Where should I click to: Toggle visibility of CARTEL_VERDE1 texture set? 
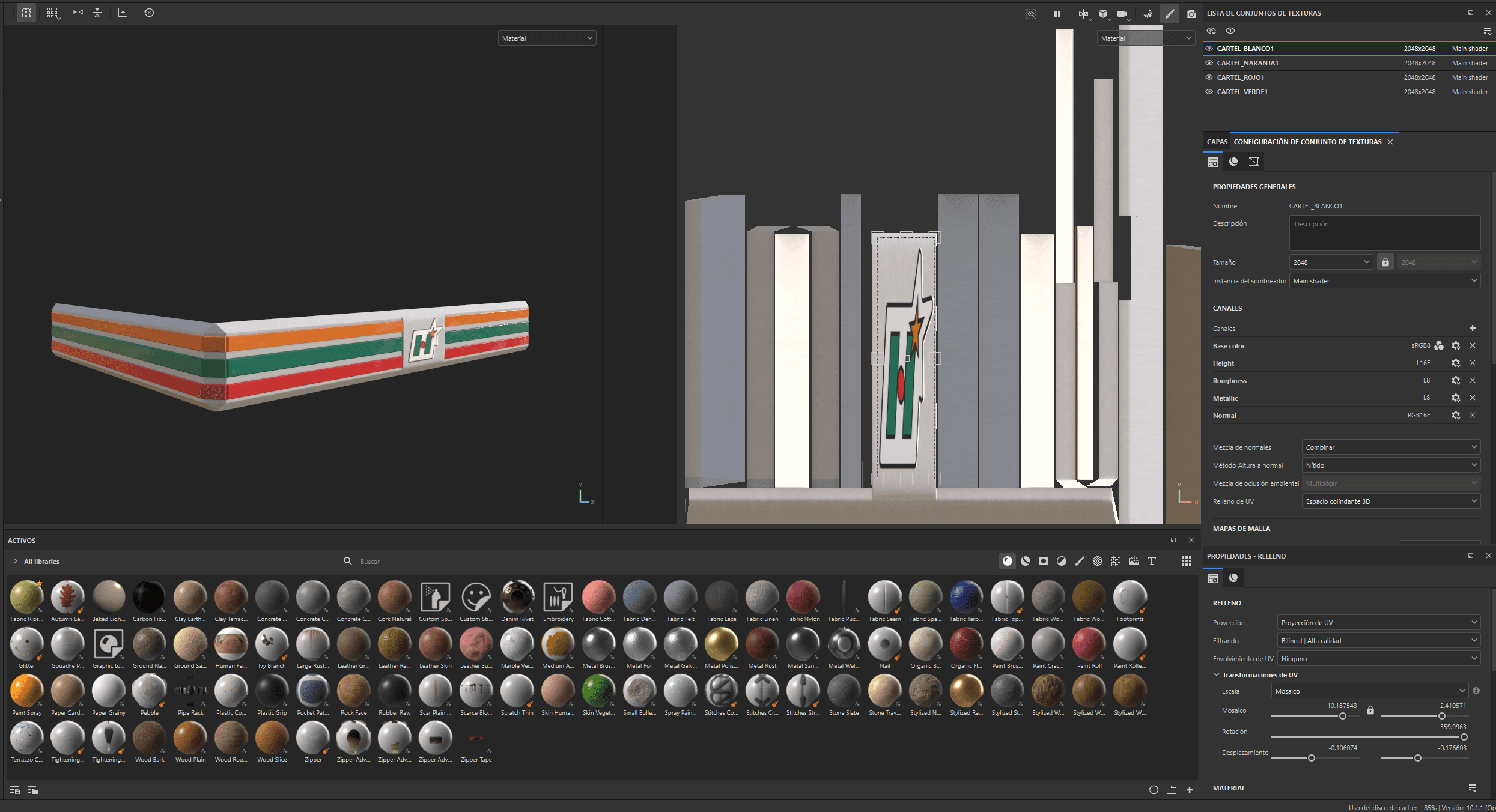(1209, 92)
